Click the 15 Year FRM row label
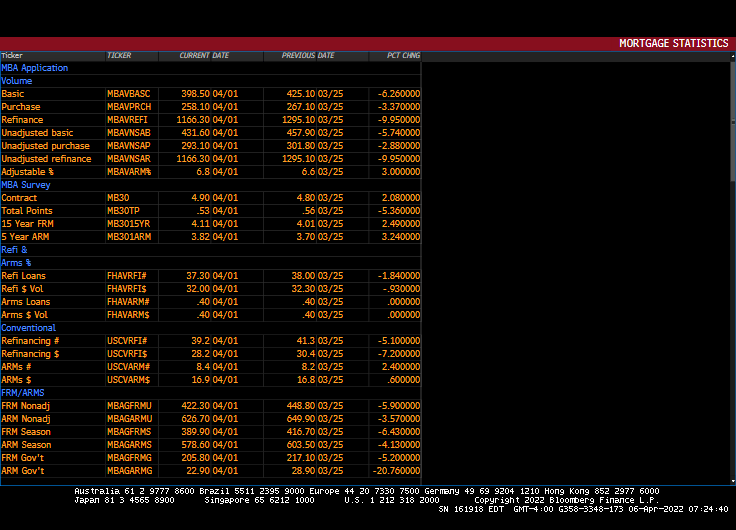 26,224
